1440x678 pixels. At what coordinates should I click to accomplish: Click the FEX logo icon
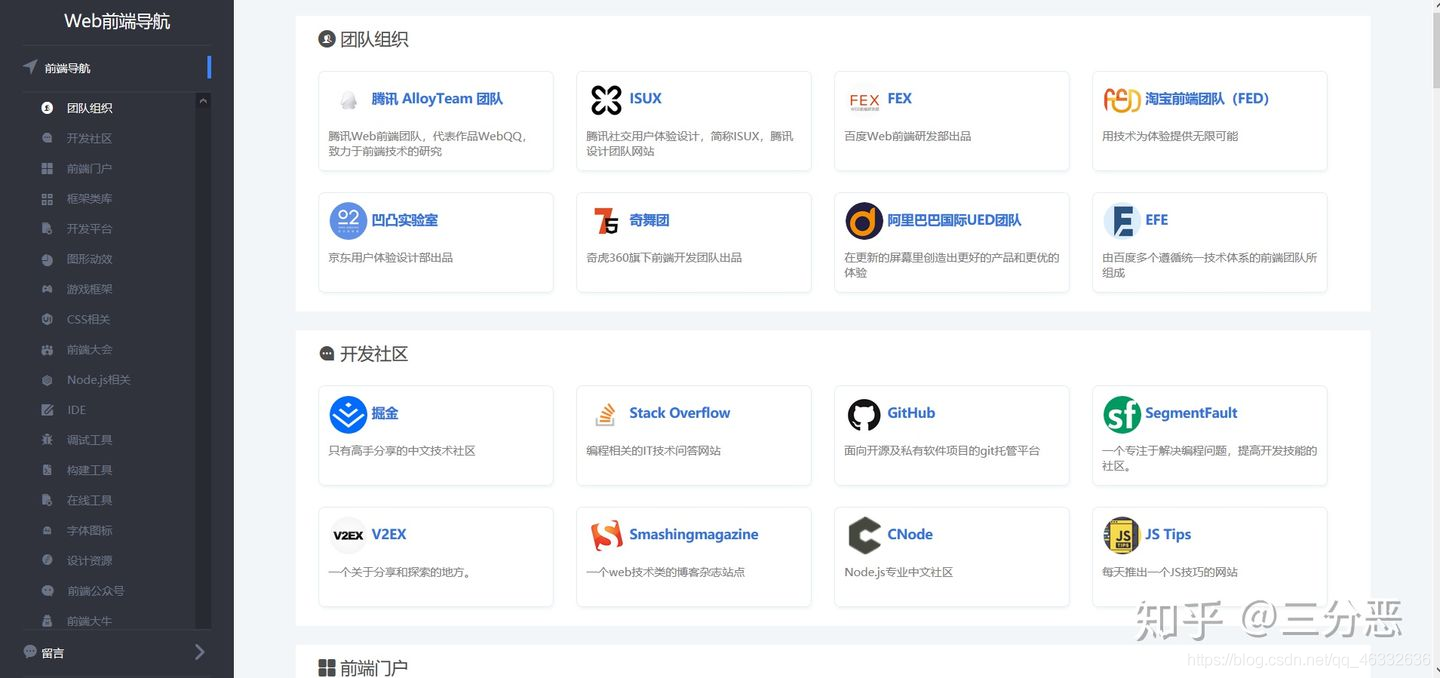click(x=864, y=100)
